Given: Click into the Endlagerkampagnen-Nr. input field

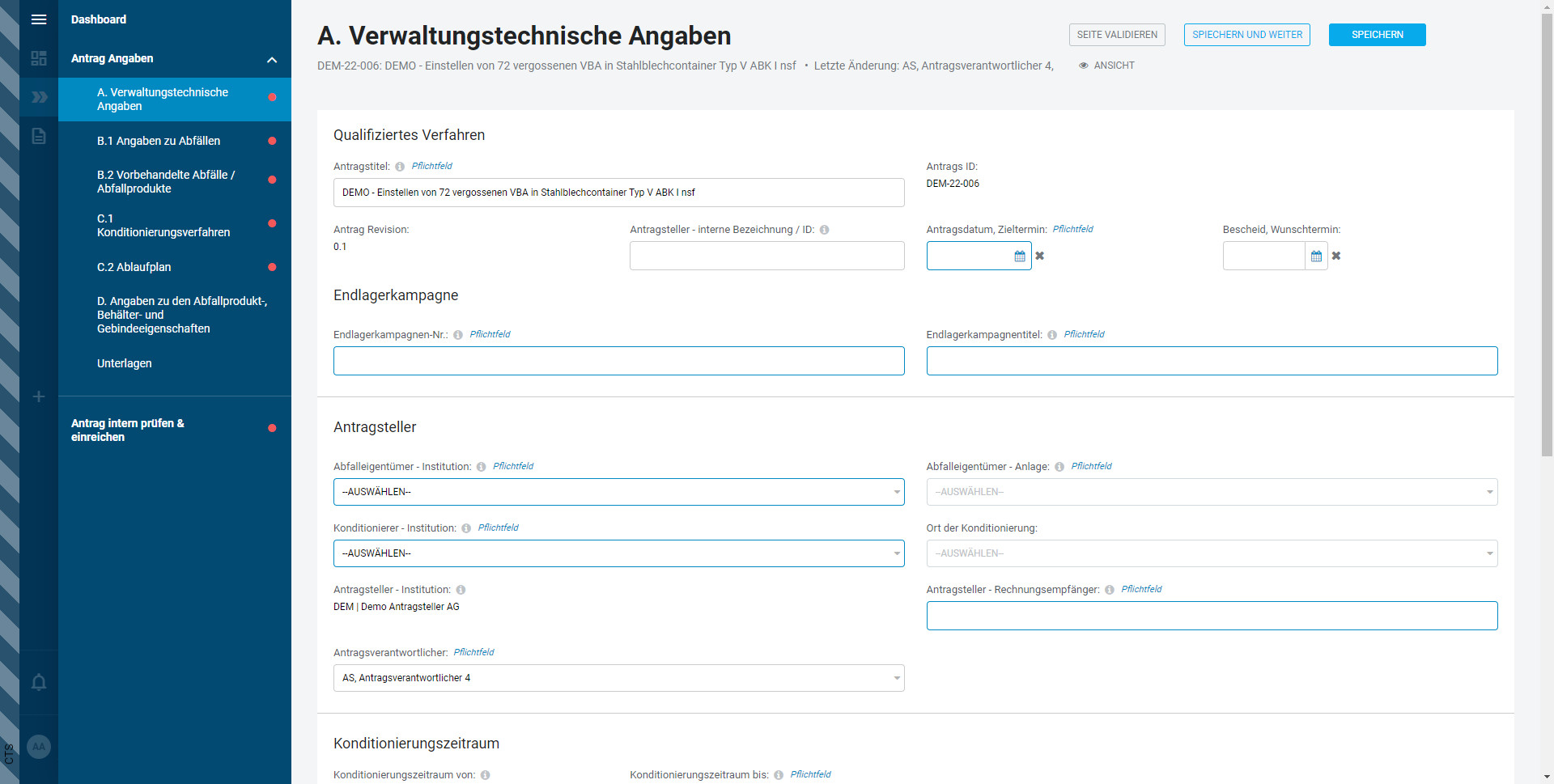Looking at the screenshot, I should click(618, 361).
